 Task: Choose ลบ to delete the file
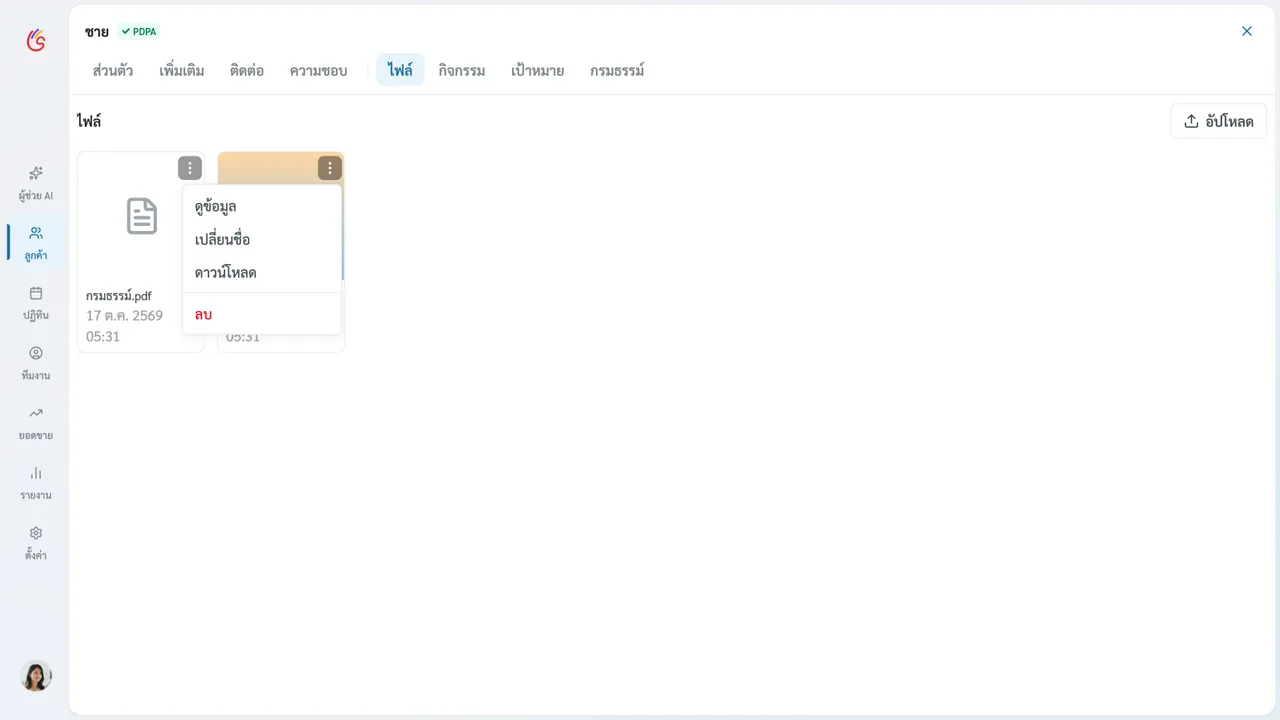[262, 314]
